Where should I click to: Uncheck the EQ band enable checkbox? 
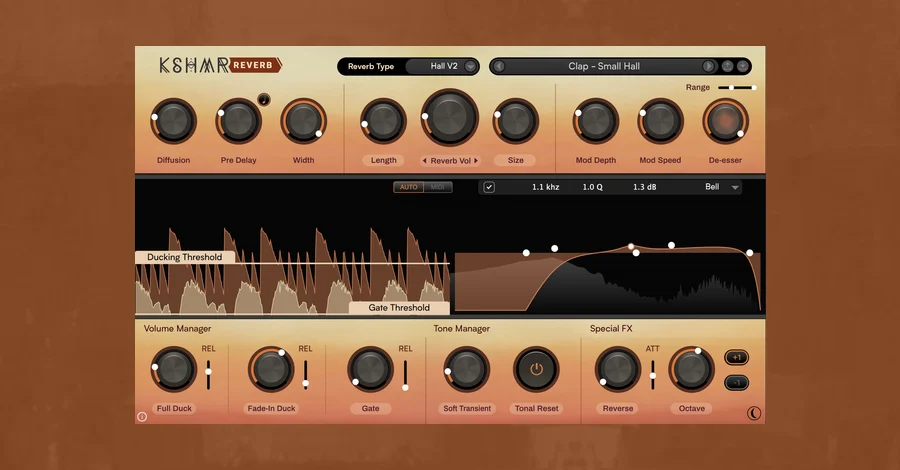[489, 187]
